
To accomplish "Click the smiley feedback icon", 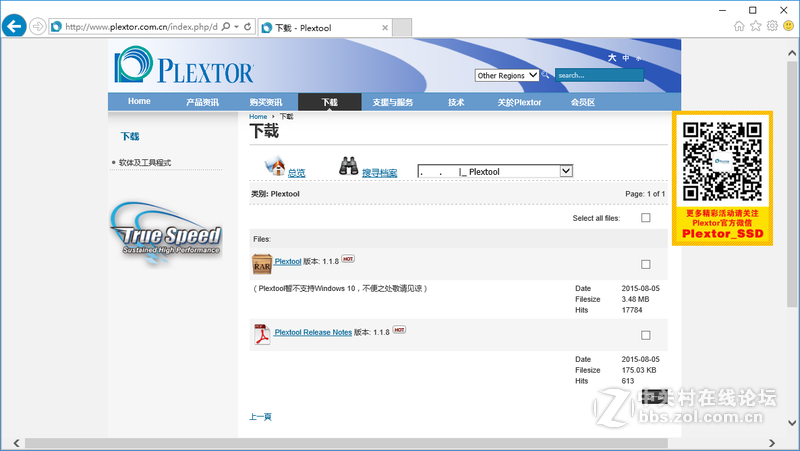I will click(x=788, y=26).
